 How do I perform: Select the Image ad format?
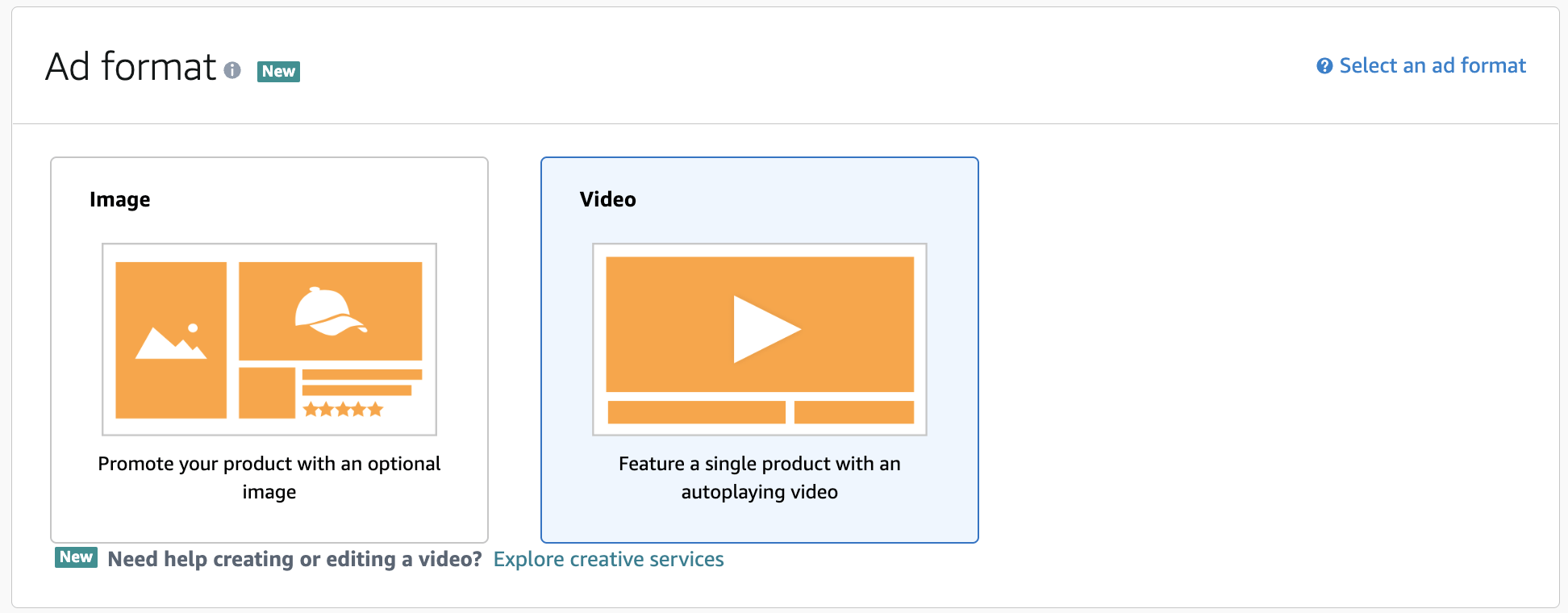[269, 347]
